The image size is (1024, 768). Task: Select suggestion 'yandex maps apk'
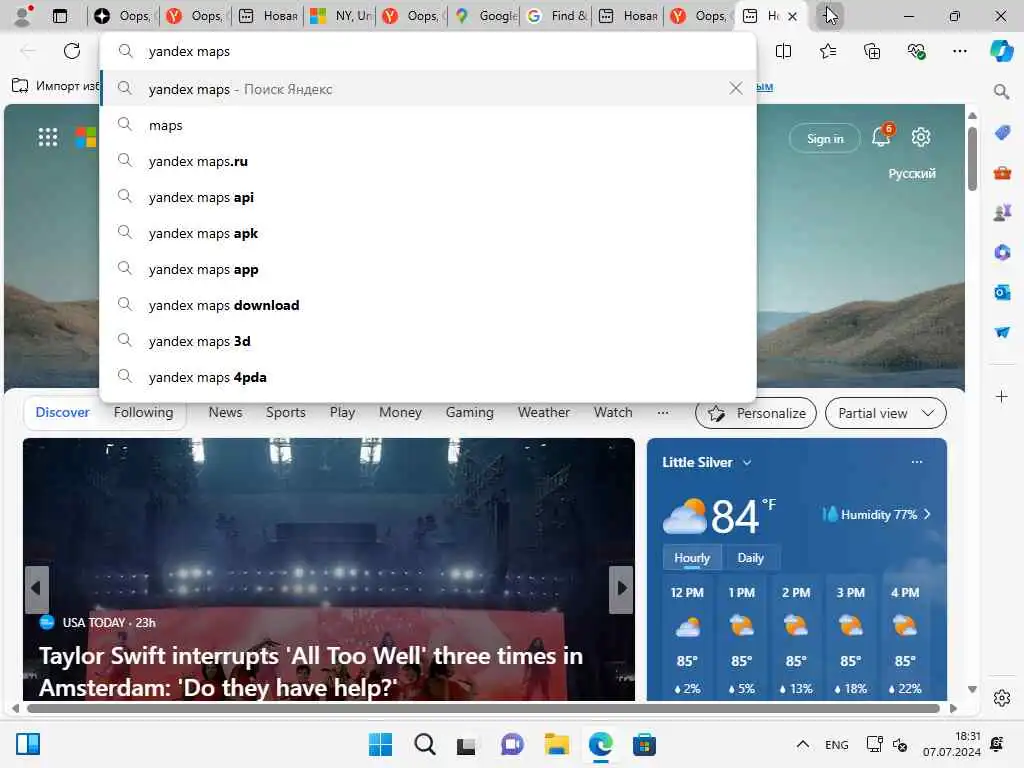428,233
